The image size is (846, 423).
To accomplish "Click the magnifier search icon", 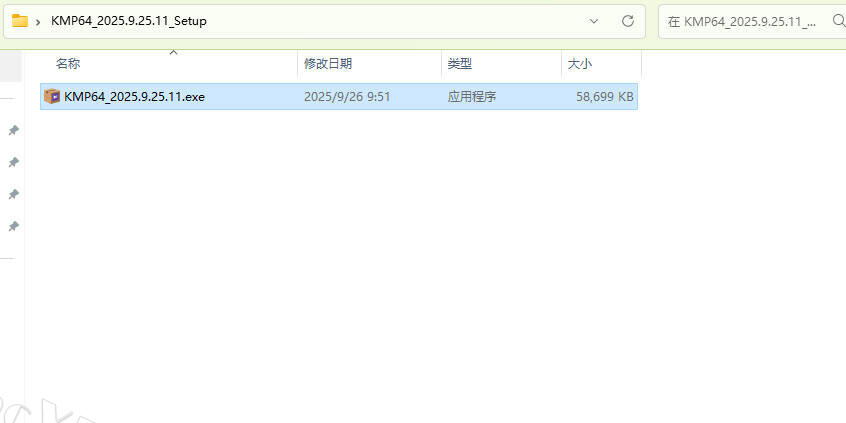I will (x=839, y=21).
